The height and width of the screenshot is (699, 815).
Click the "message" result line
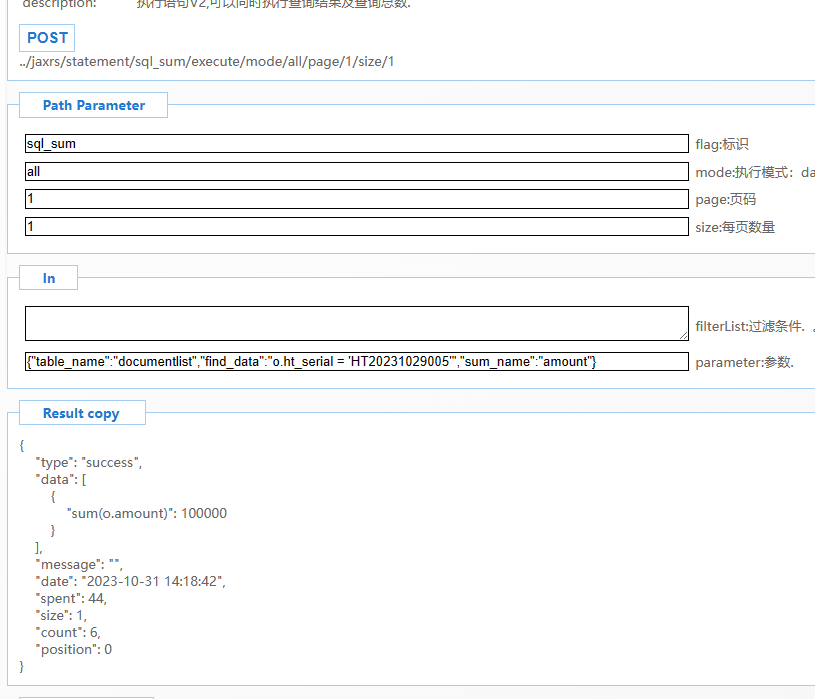click(79, 564)
